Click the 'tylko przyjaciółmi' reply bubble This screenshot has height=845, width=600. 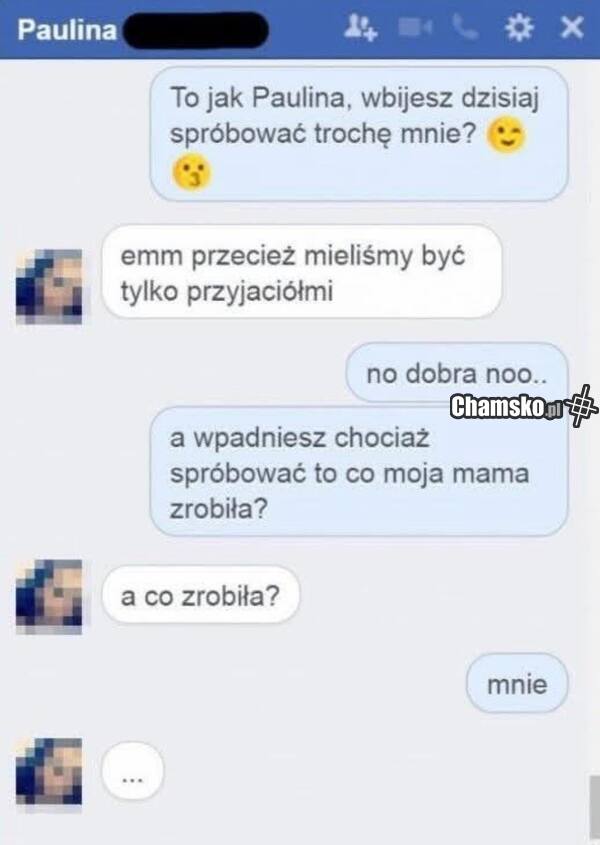click(x=302, y=272)
